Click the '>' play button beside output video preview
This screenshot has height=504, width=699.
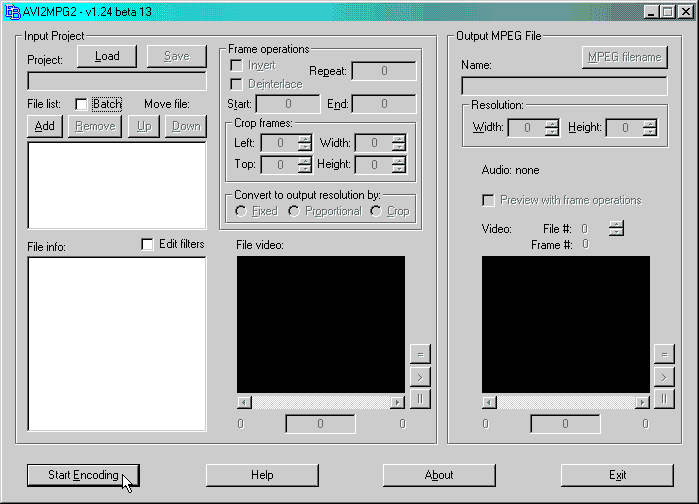coord(664,377)
